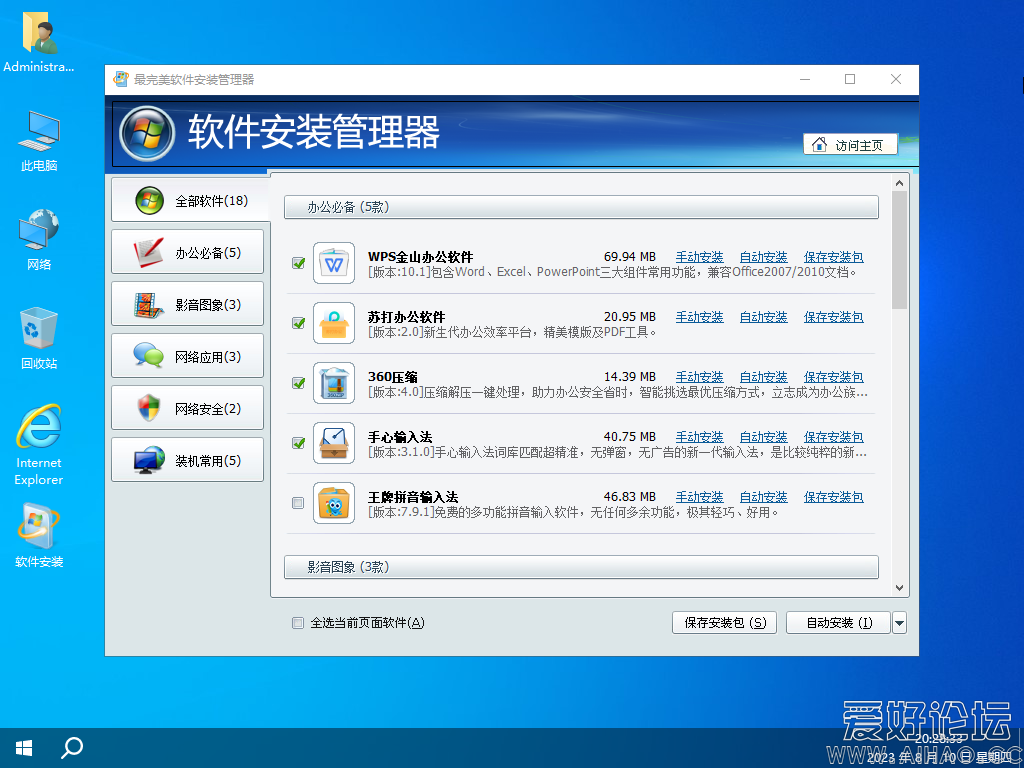Click the Windows Start button
Viewport: 1024px width, 768px height.
(x=24, y=747)
